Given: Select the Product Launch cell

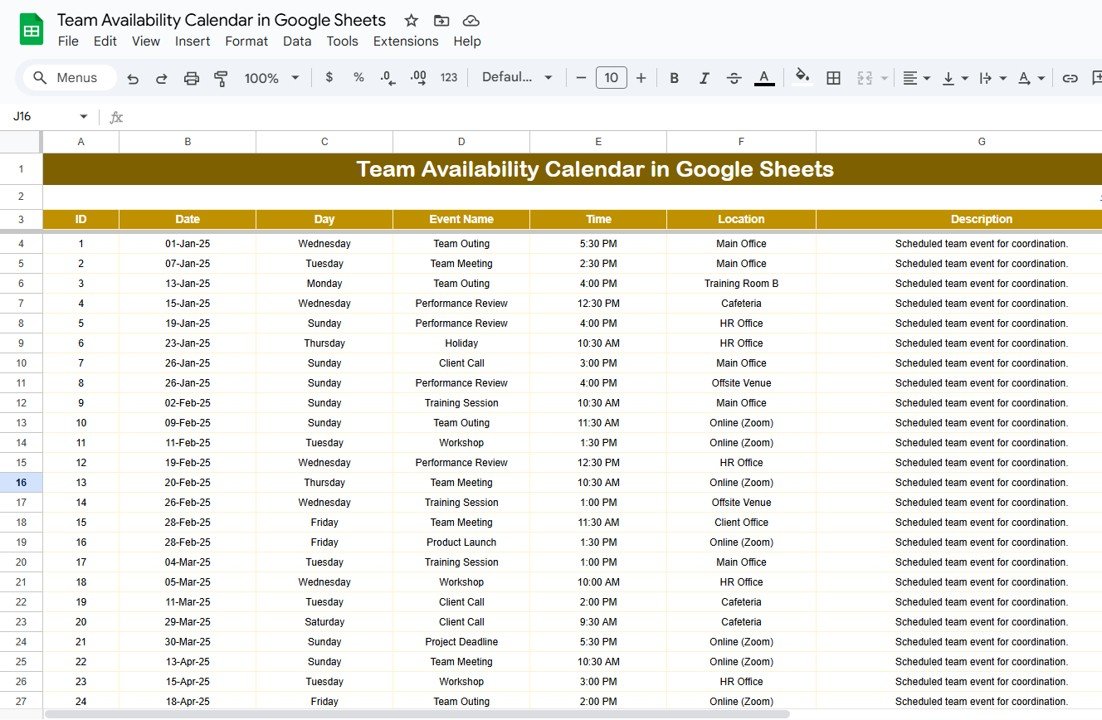Looking at the screenshot, I should click(x=461, y=542).
